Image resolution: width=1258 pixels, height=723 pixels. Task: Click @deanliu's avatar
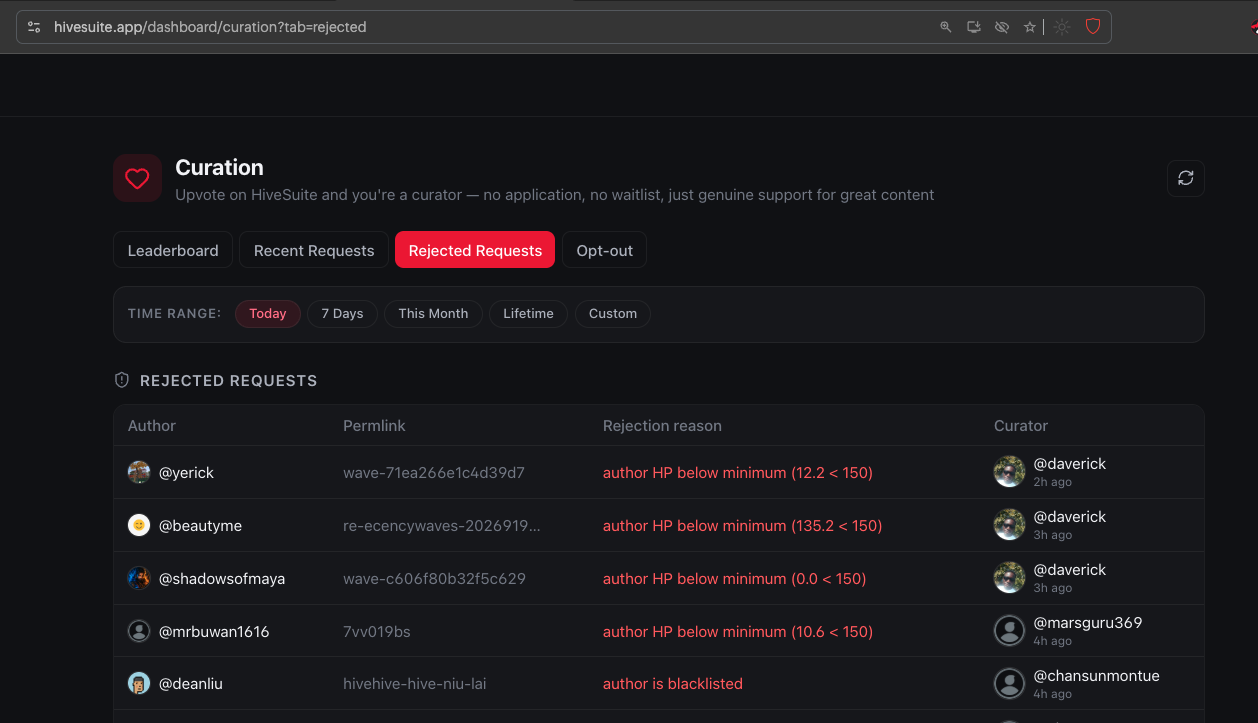139,684
